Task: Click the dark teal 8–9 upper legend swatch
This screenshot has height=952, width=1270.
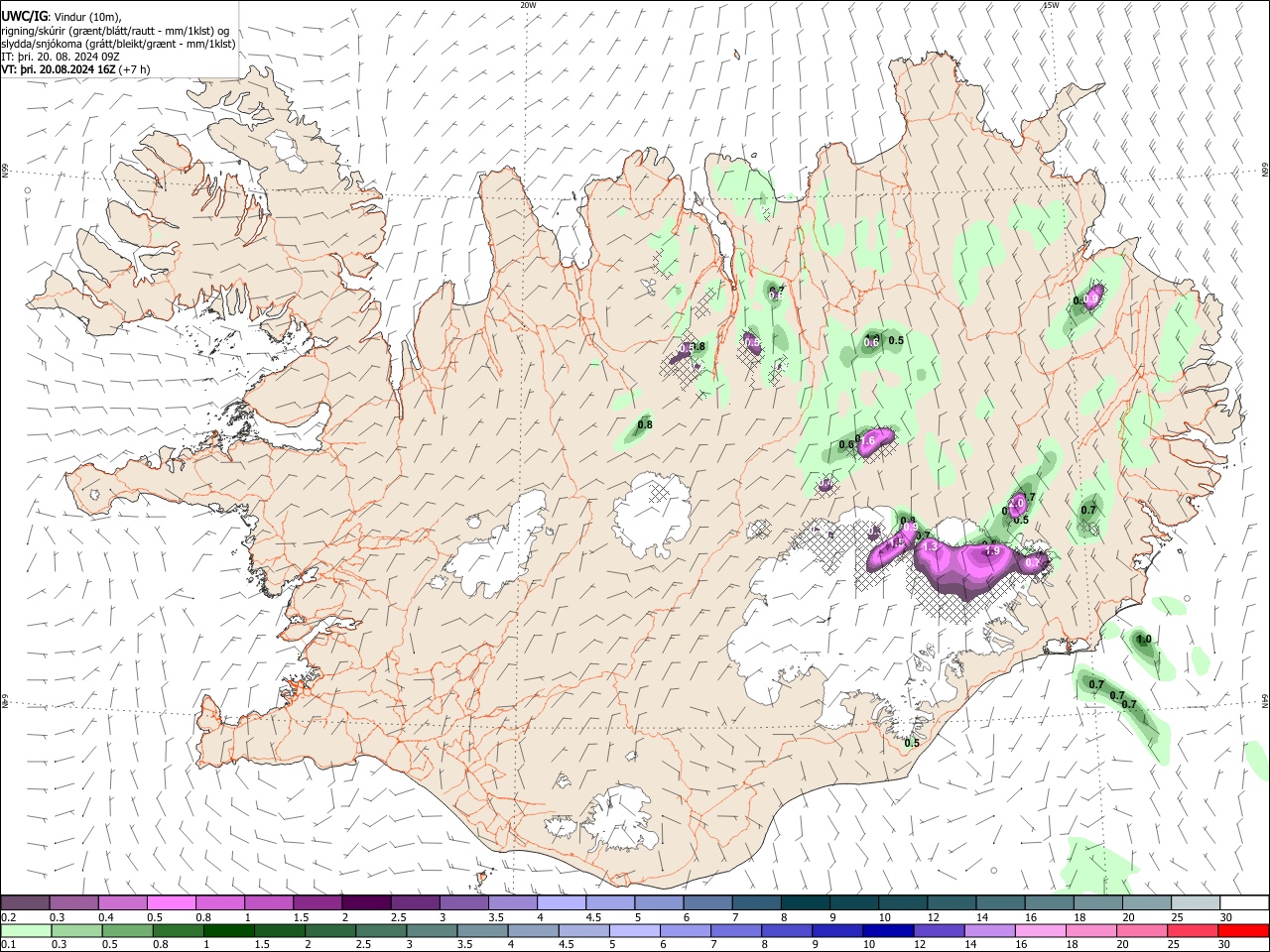Action: tap(804, 902)
